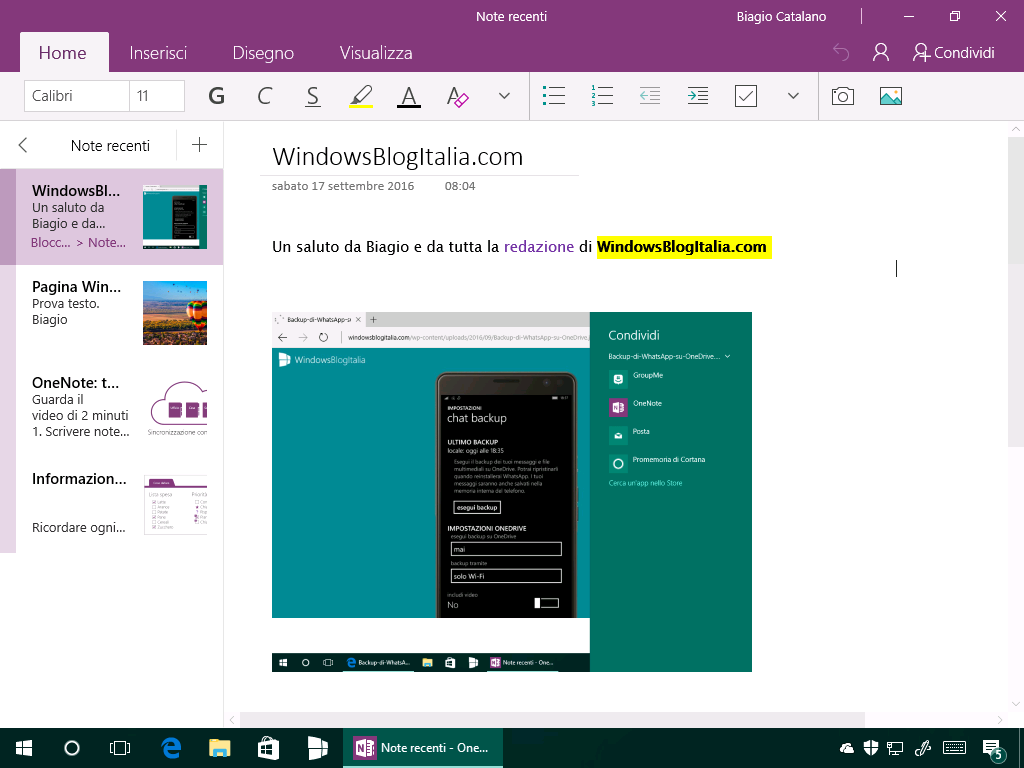Open the Home tab

pyautogui.click(x=63, y=53)
